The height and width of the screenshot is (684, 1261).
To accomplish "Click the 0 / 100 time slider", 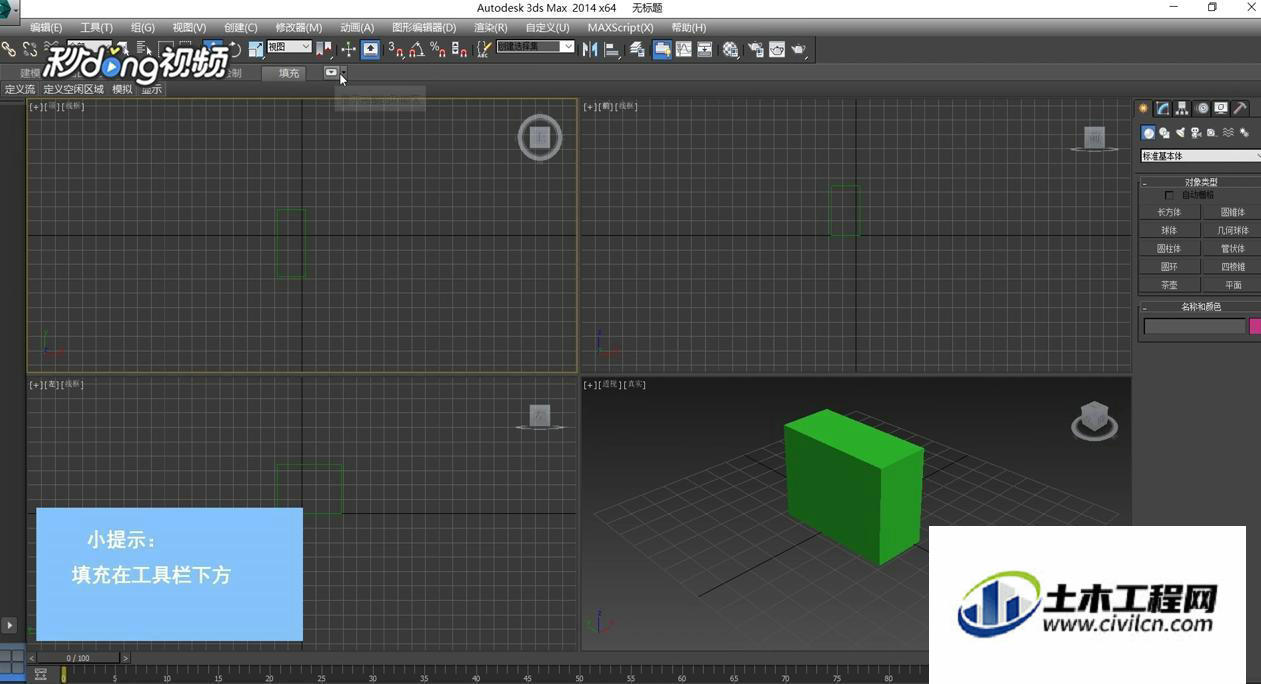I will (x=78, y=658).
